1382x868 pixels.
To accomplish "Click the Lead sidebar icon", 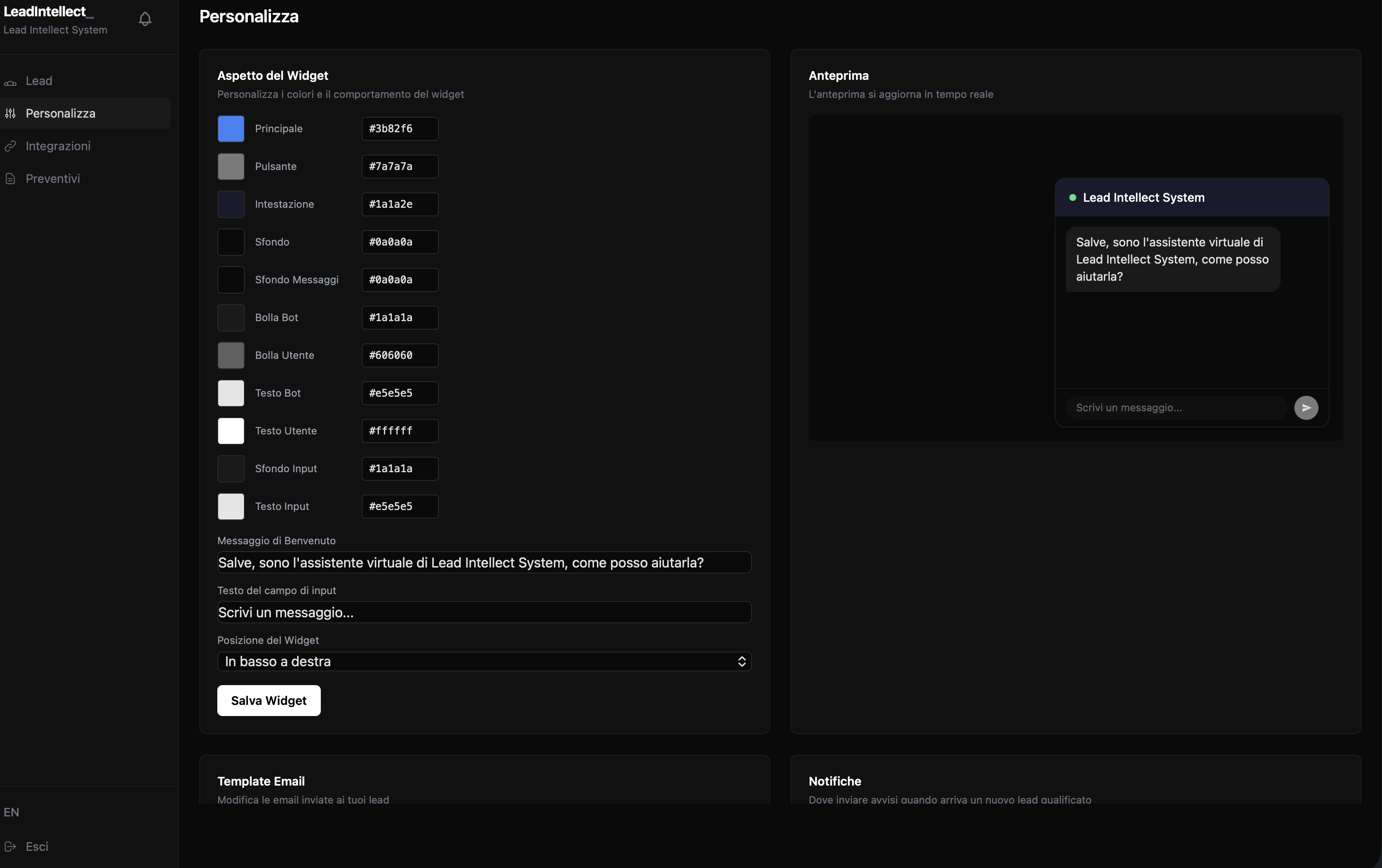I will (10, 82).
